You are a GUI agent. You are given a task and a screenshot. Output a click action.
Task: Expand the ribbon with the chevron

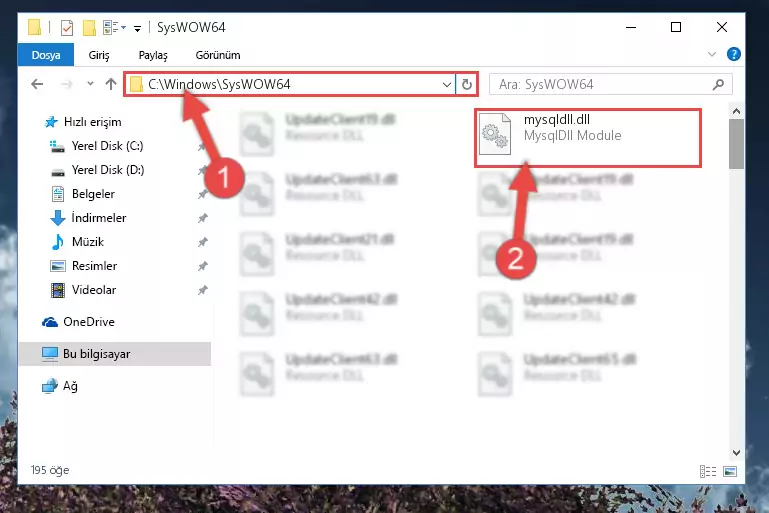click(712, 54)
